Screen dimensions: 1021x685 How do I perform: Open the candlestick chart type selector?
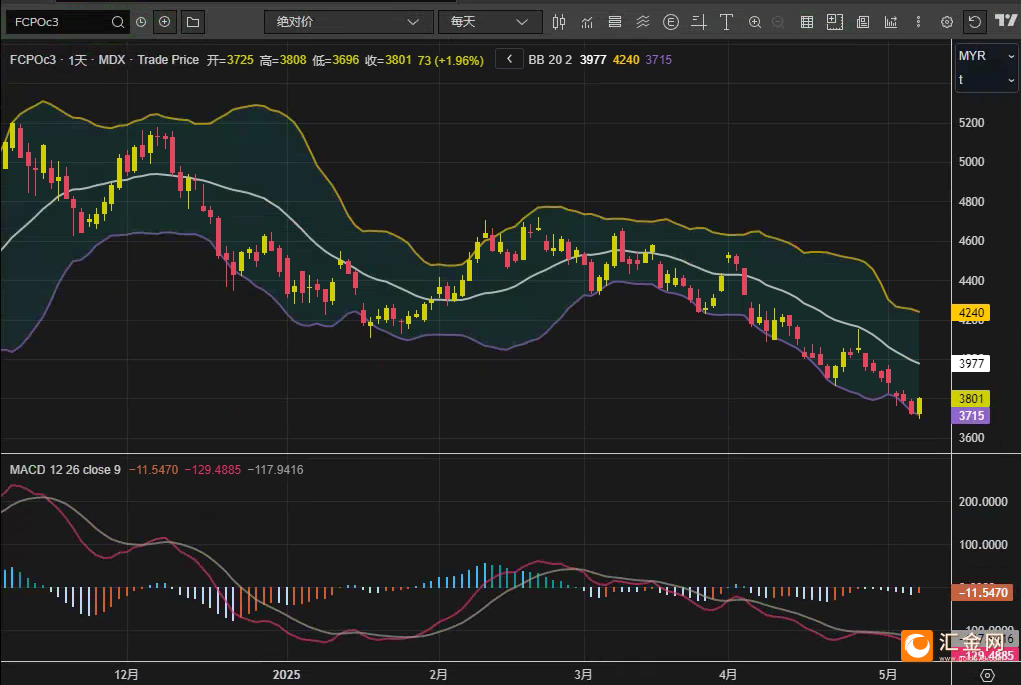click(x=559, y=21)
